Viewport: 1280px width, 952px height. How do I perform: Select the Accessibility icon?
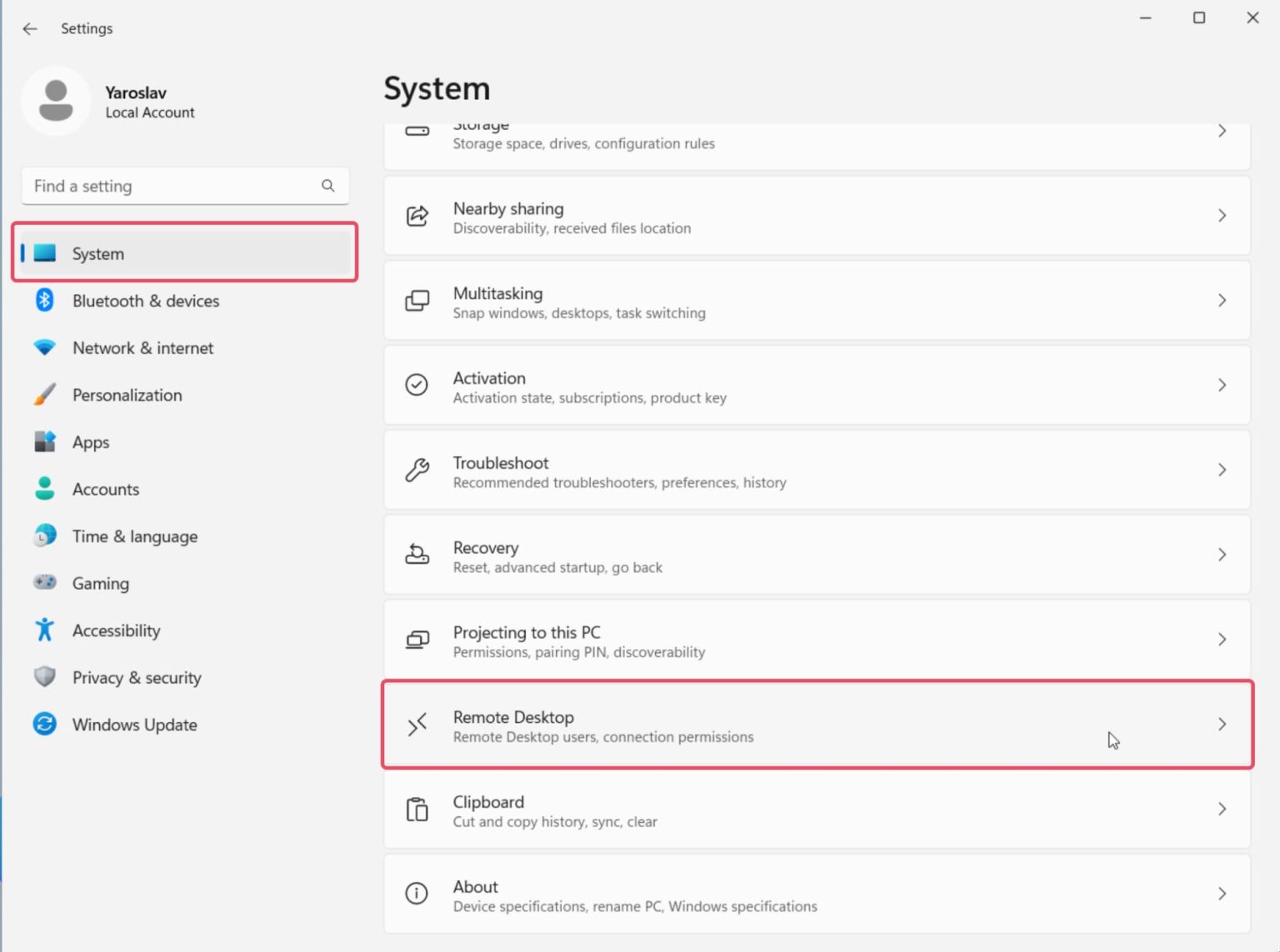pyautogui.click(x=45, y=630)
